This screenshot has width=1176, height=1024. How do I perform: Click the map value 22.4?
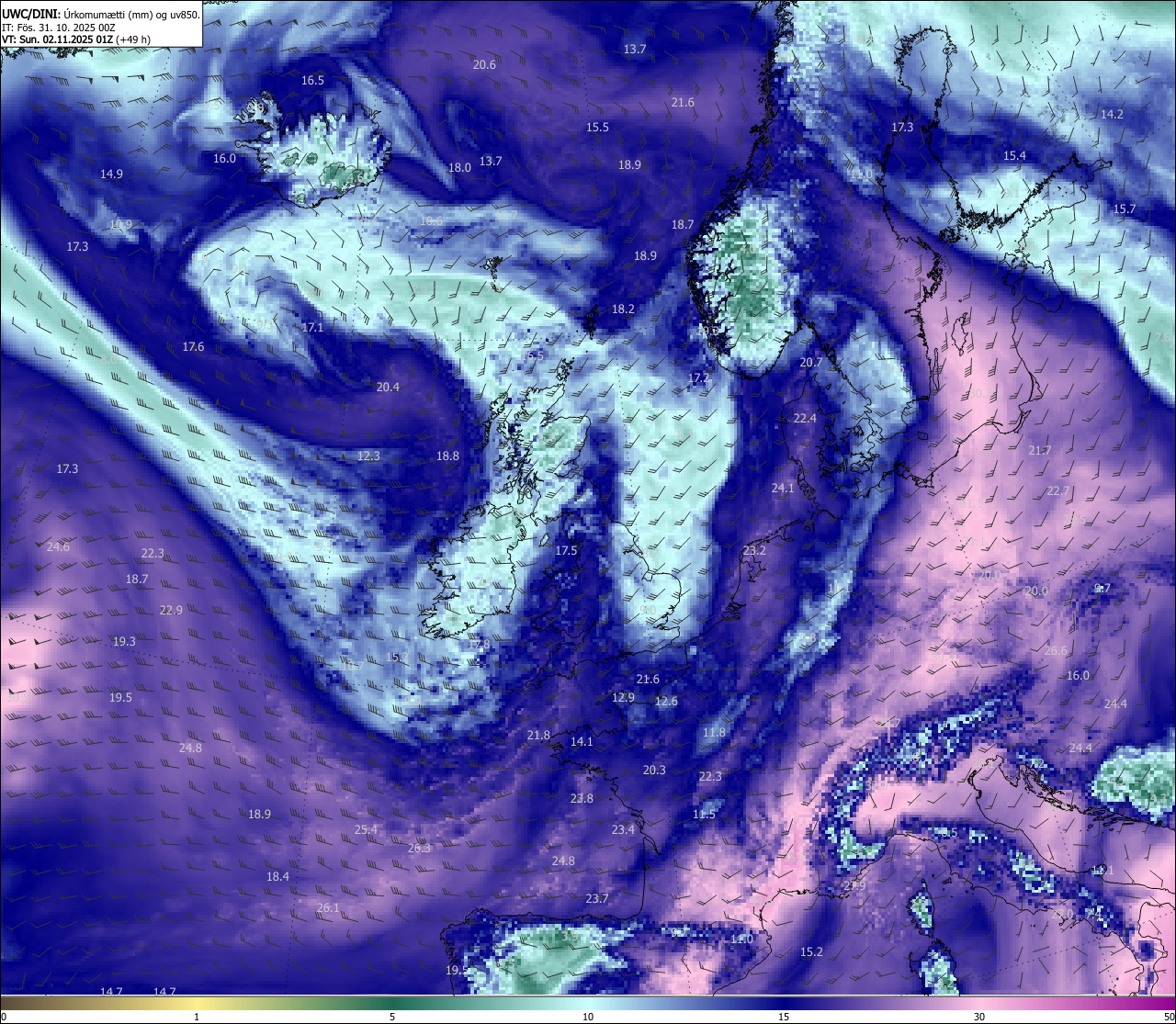[805, 418]
